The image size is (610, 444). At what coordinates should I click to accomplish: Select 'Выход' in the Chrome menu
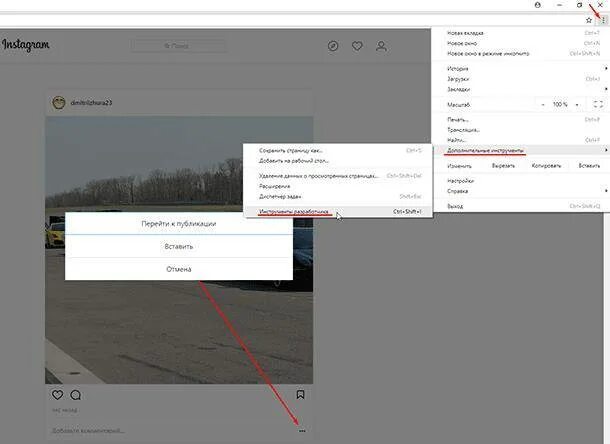520,206
